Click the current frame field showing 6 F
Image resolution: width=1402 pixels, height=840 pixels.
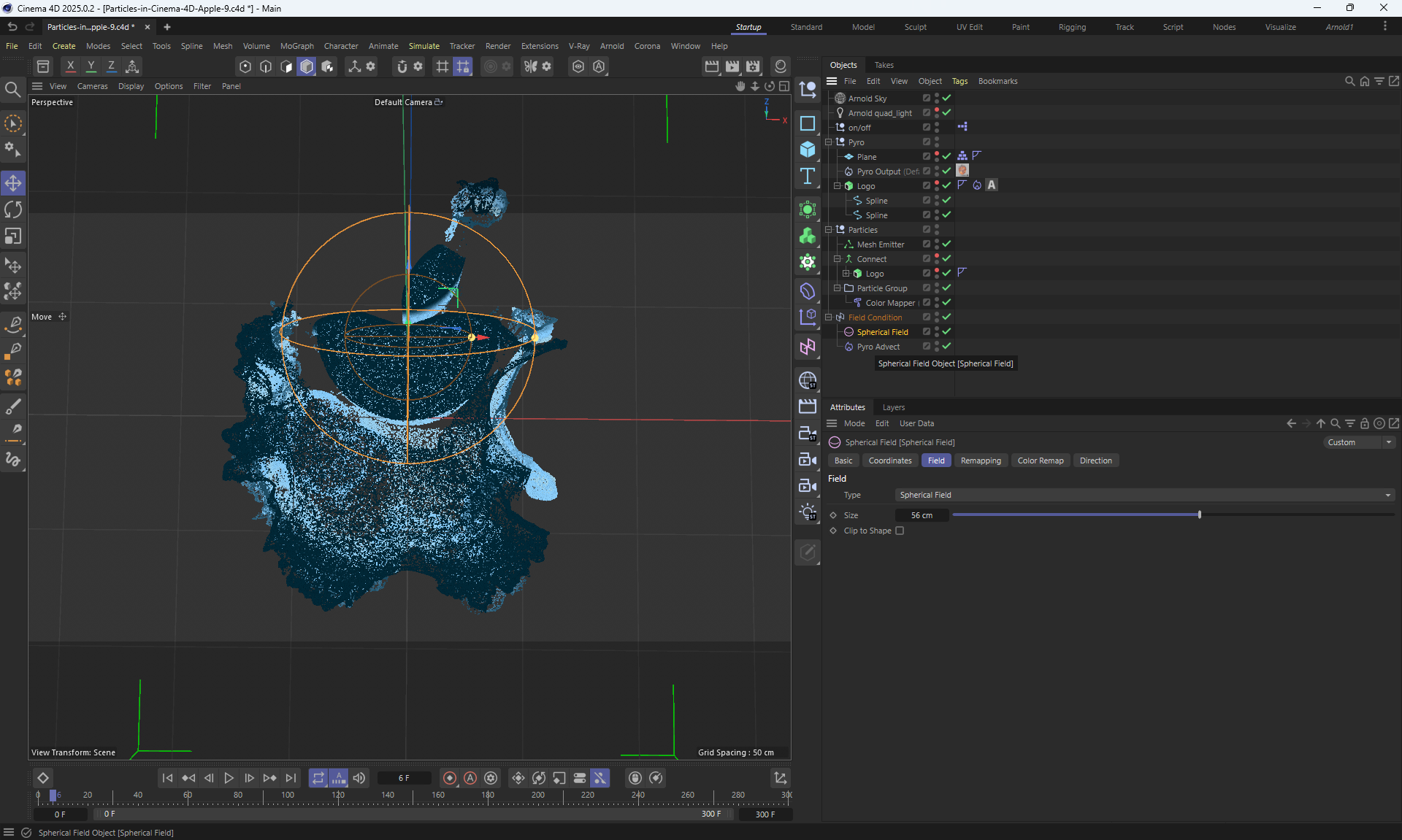click(404, 778)
